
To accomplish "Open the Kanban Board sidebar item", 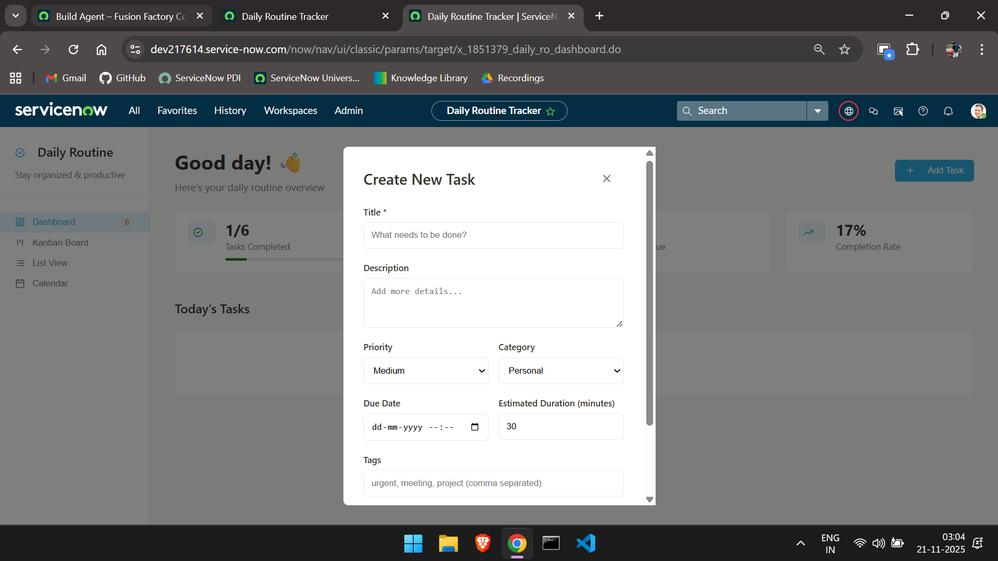I will (x=60, y=243).
